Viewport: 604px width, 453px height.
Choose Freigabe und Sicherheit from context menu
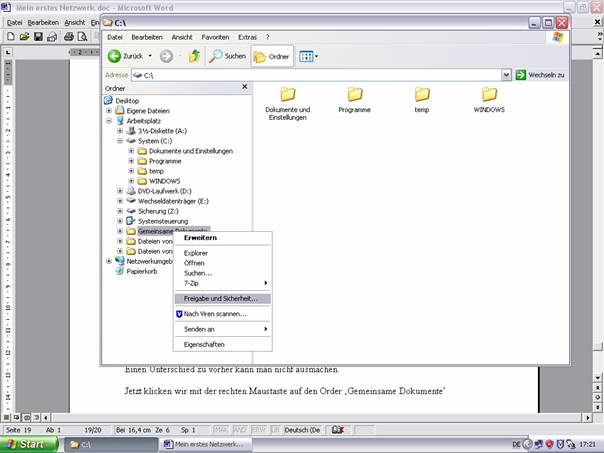[x=220, y=298]
